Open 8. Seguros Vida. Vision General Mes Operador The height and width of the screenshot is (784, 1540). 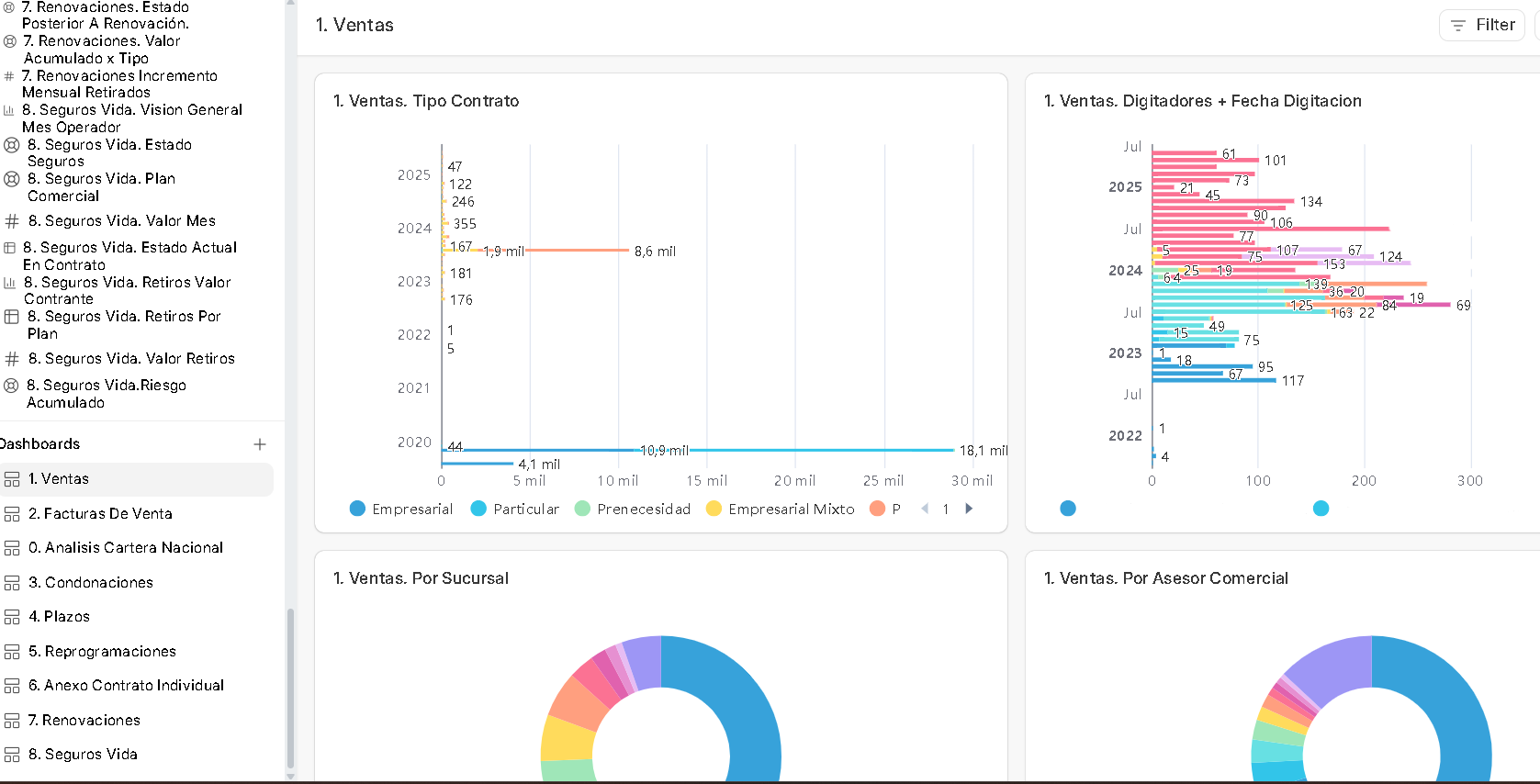pos(132,118)
